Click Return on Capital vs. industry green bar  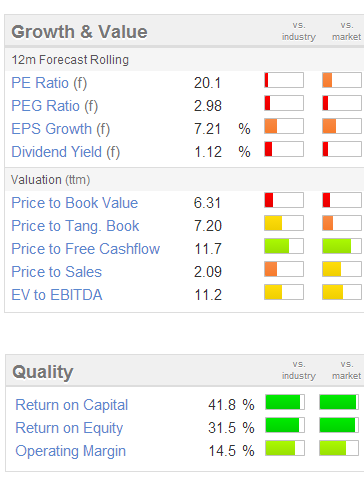(285, 402)
